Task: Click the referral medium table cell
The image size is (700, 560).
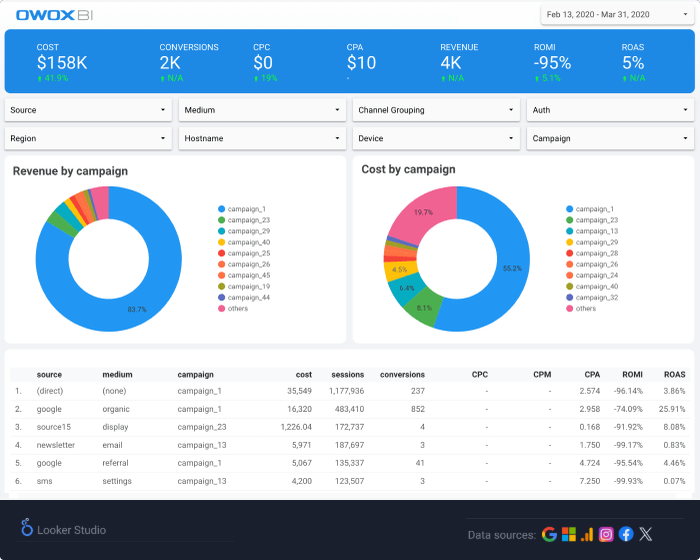Action: tap(115, 464)
